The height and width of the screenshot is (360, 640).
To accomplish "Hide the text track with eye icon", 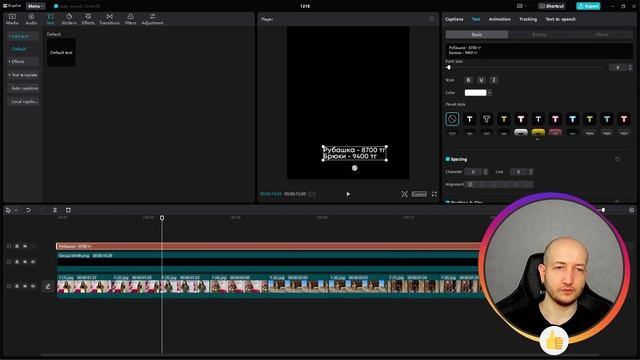I will tap(25, 246).
